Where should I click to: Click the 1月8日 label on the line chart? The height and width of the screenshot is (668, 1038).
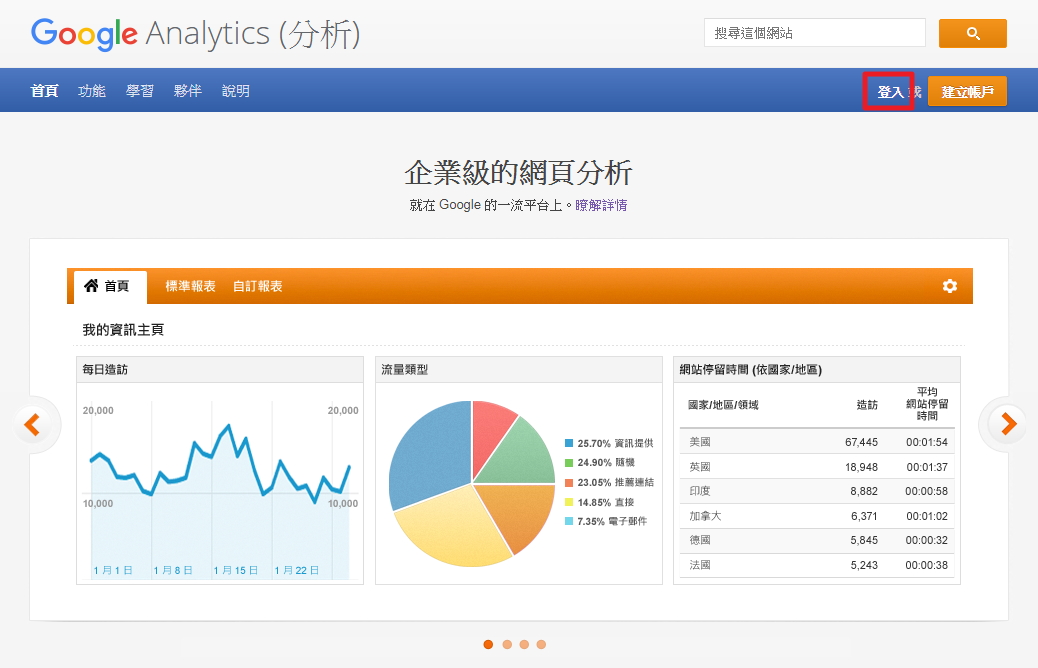[x=173, y=571]
